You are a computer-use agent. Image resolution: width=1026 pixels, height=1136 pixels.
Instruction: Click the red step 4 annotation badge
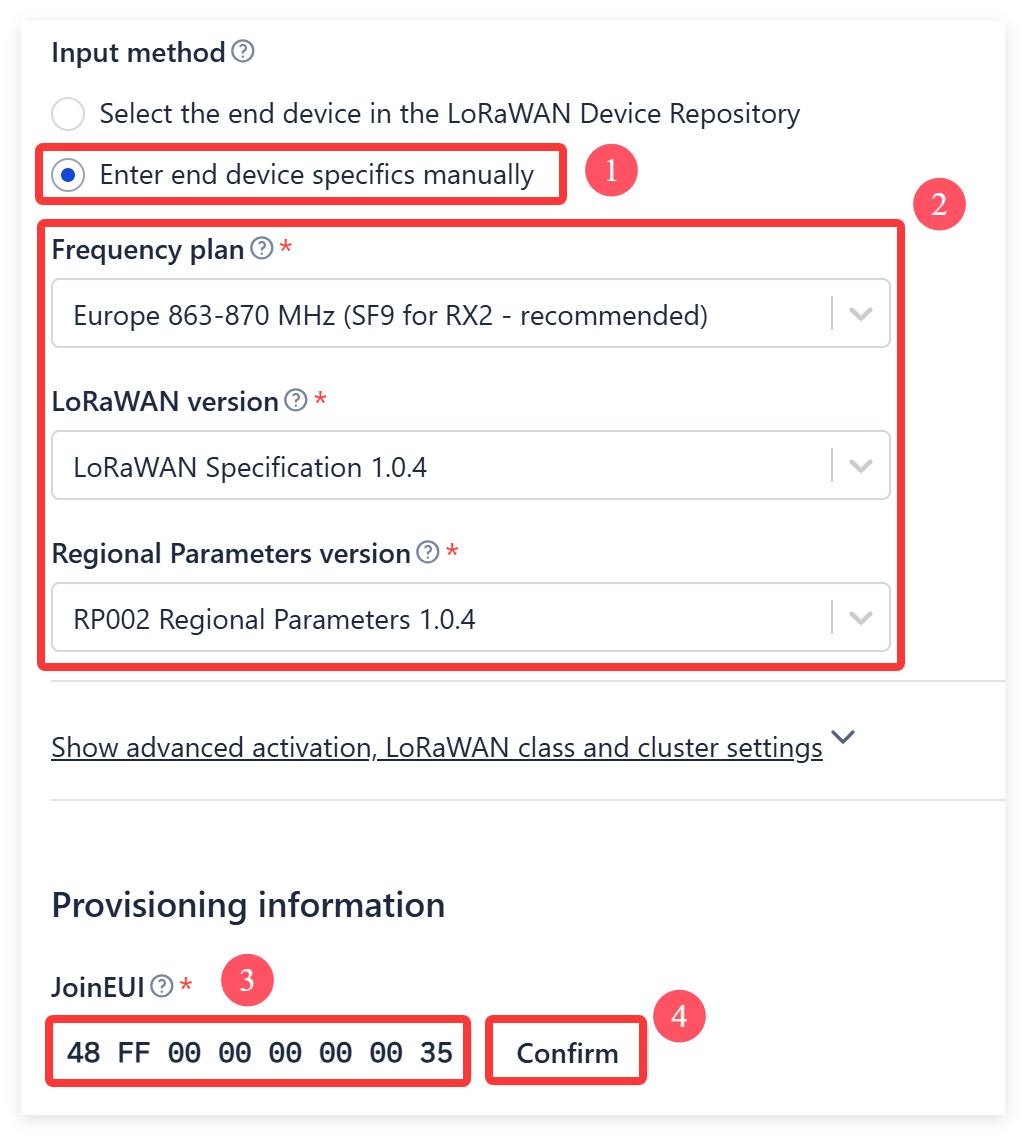click(679, 1016)
